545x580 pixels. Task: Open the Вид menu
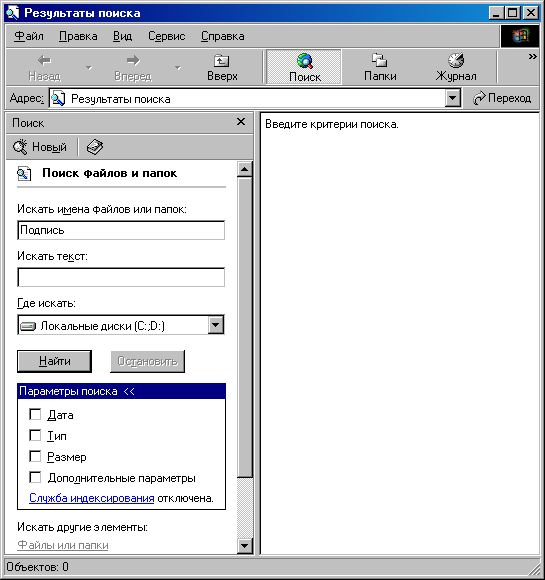click(122, 36)
